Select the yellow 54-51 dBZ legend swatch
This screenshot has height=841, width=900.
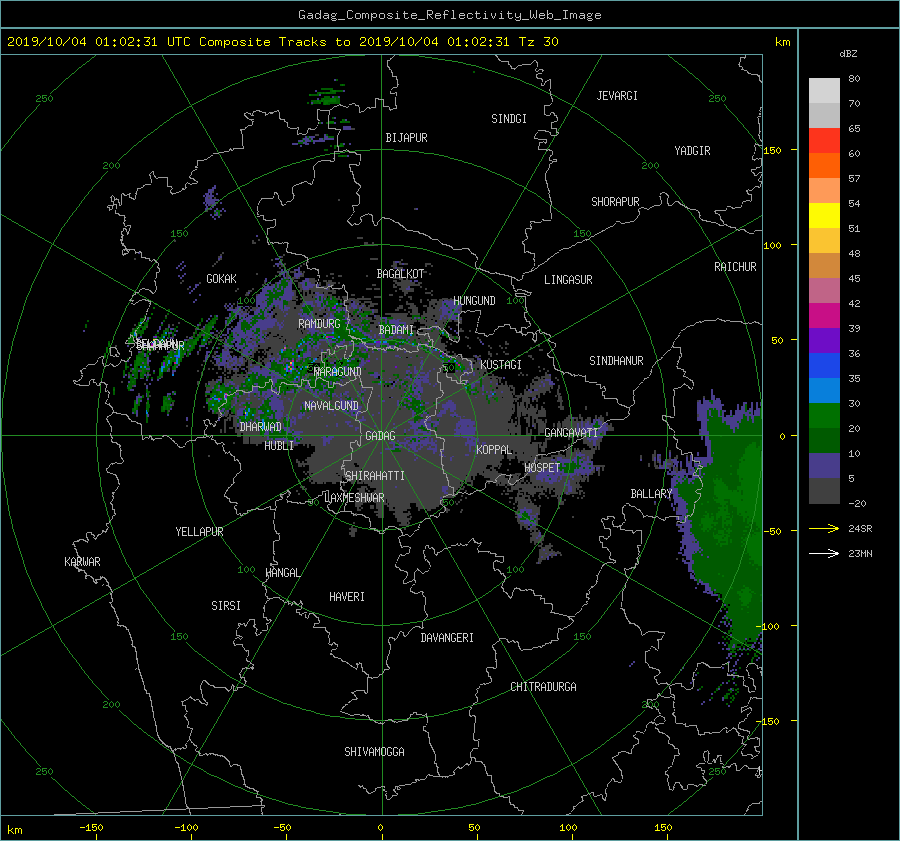[824, 215]
